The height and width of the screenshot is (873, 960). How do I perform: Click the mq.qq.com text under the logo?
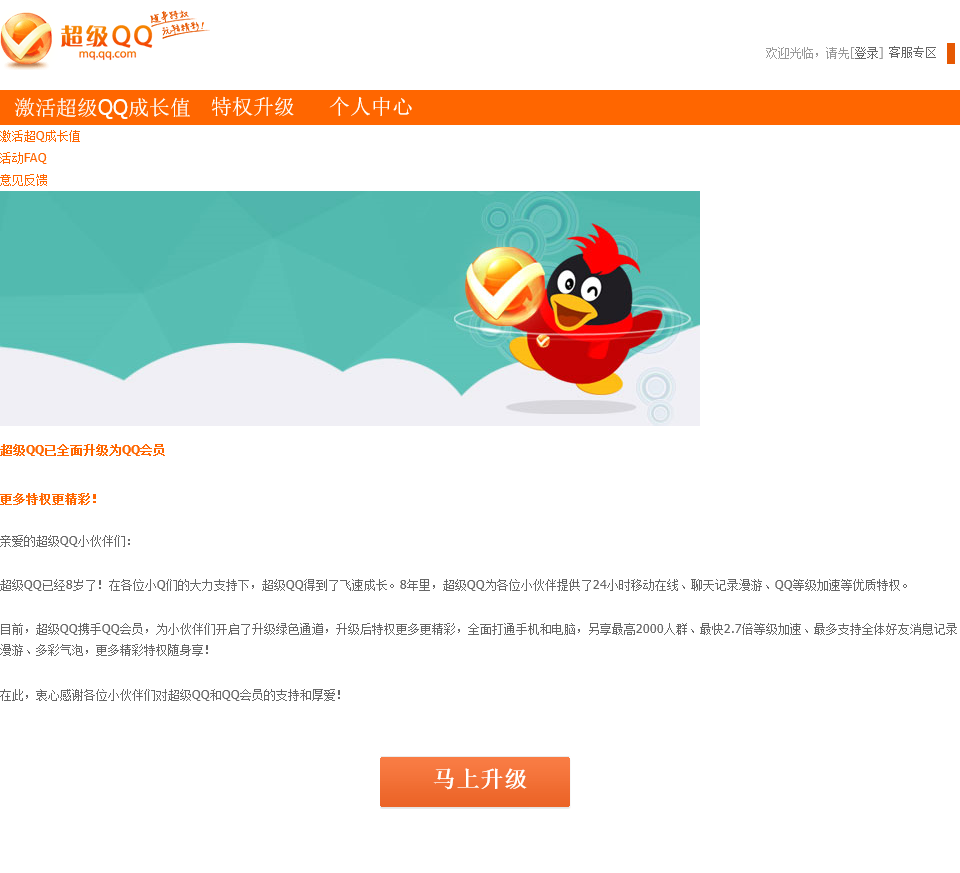click(108, 54)
